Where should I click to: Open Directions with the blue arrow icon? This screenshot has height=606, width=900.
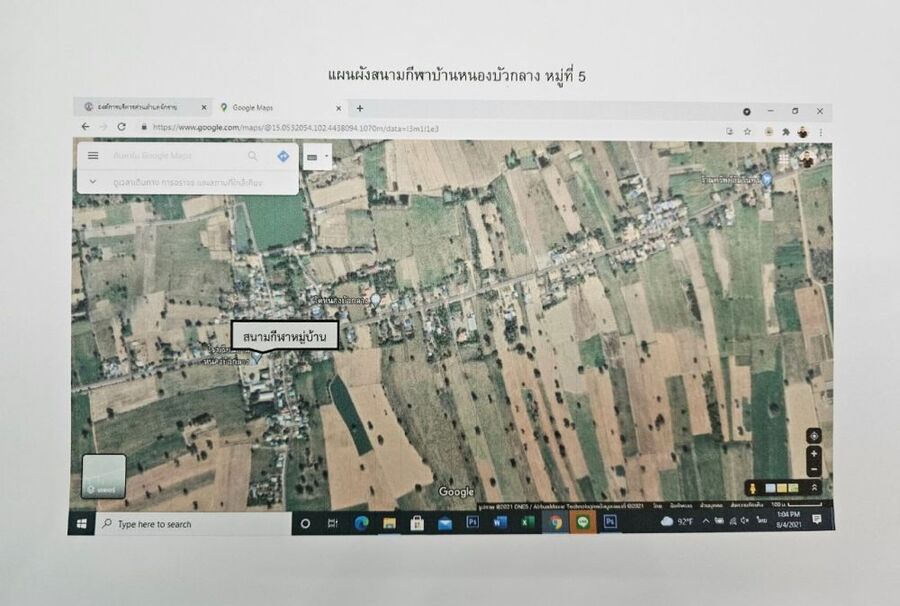tap(283, 156)
